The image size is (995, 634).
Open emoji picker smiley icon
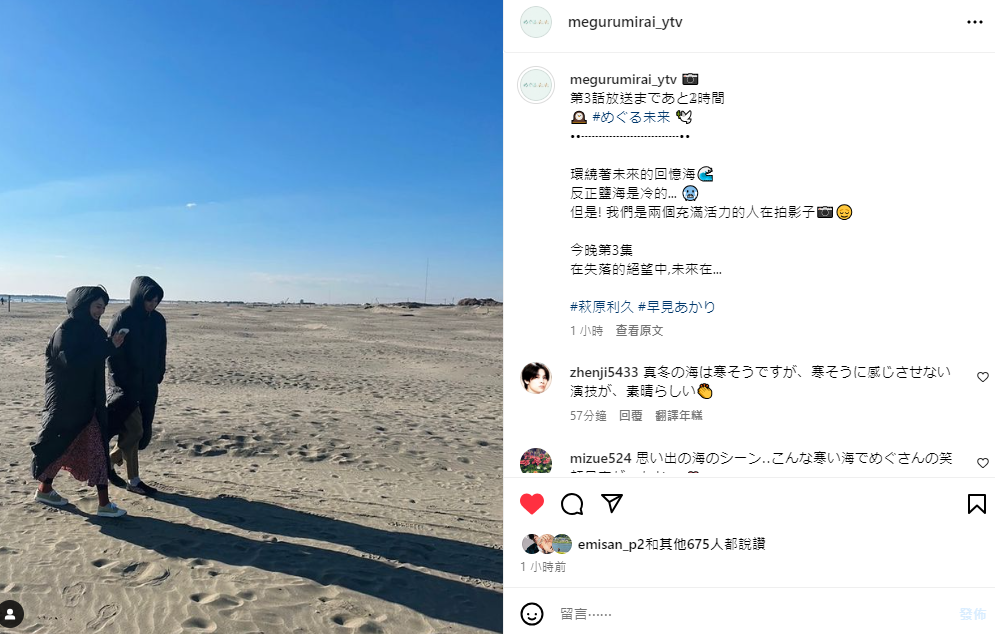[x=532, y=614]
